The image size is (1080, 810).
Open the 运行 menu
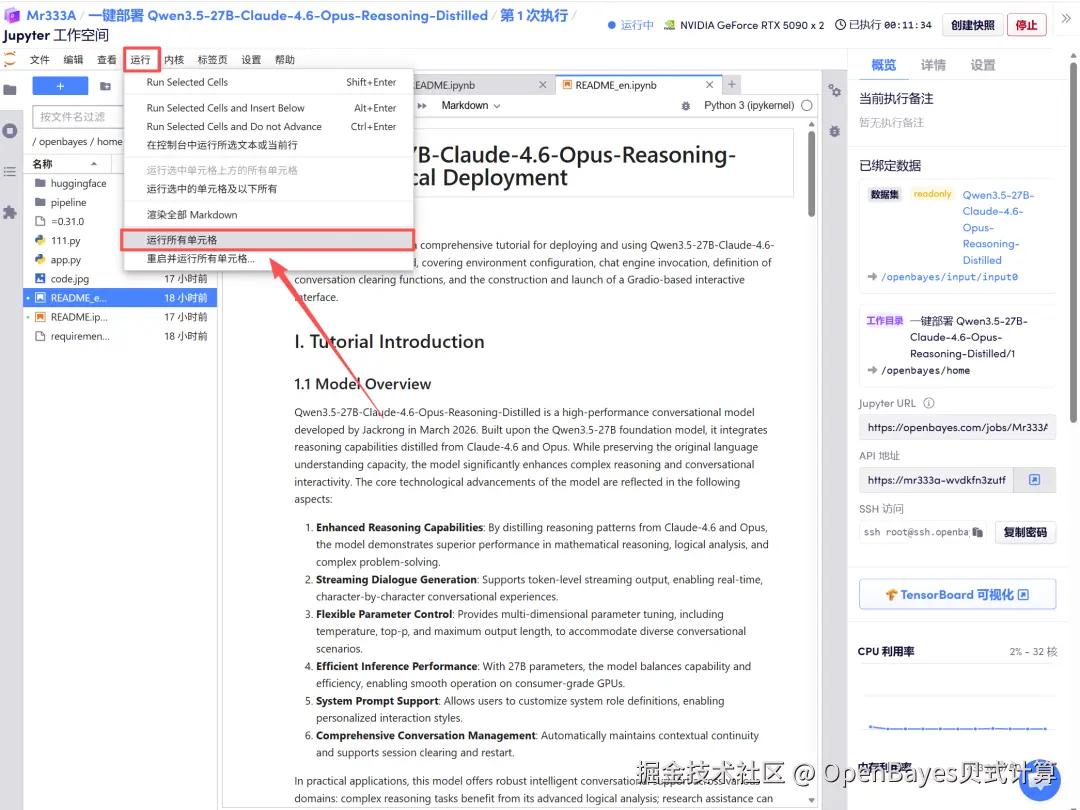[x=141, y=60]
